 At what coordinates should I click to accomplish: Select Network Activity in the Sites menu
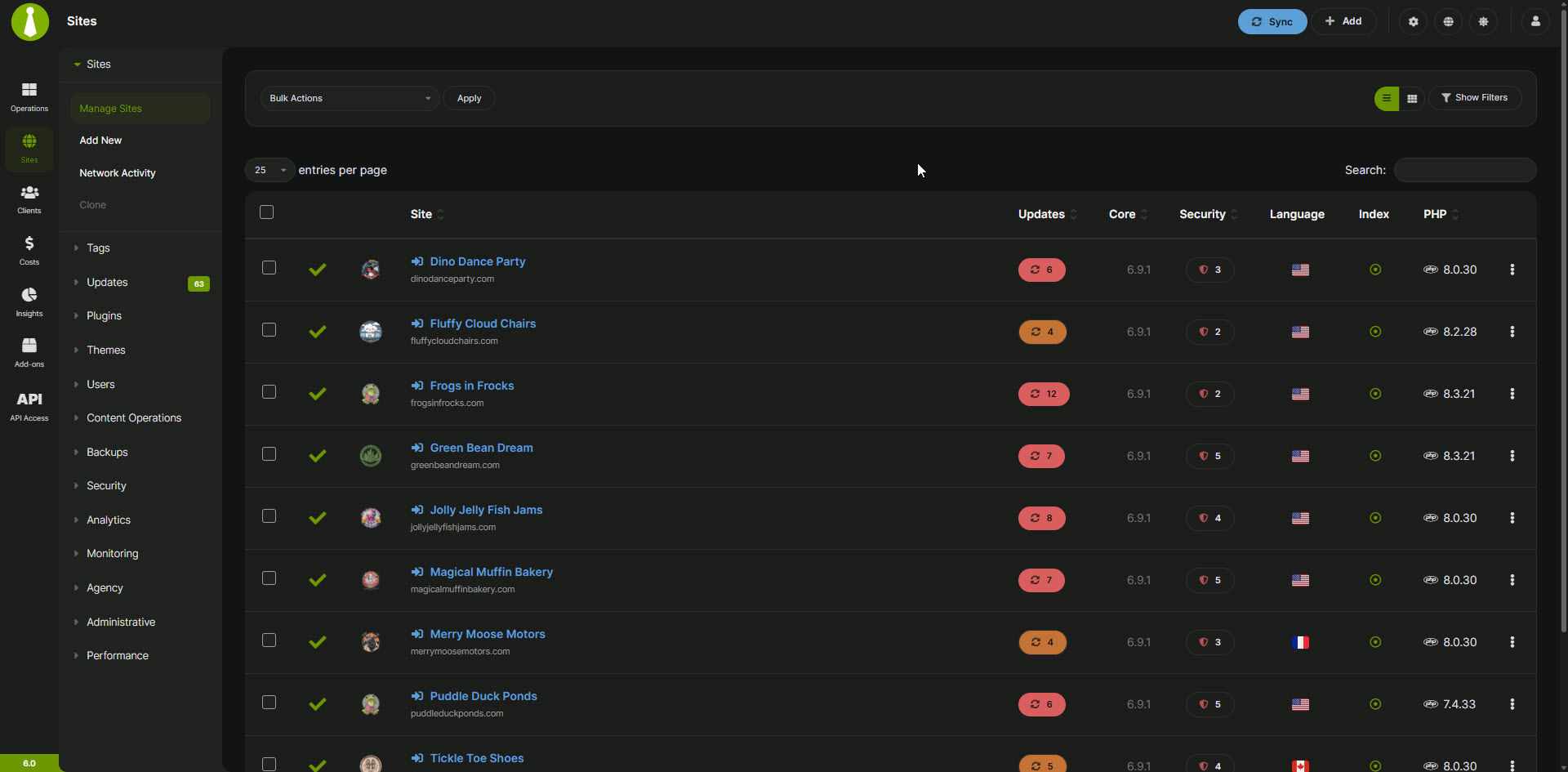tap(117, 172)
